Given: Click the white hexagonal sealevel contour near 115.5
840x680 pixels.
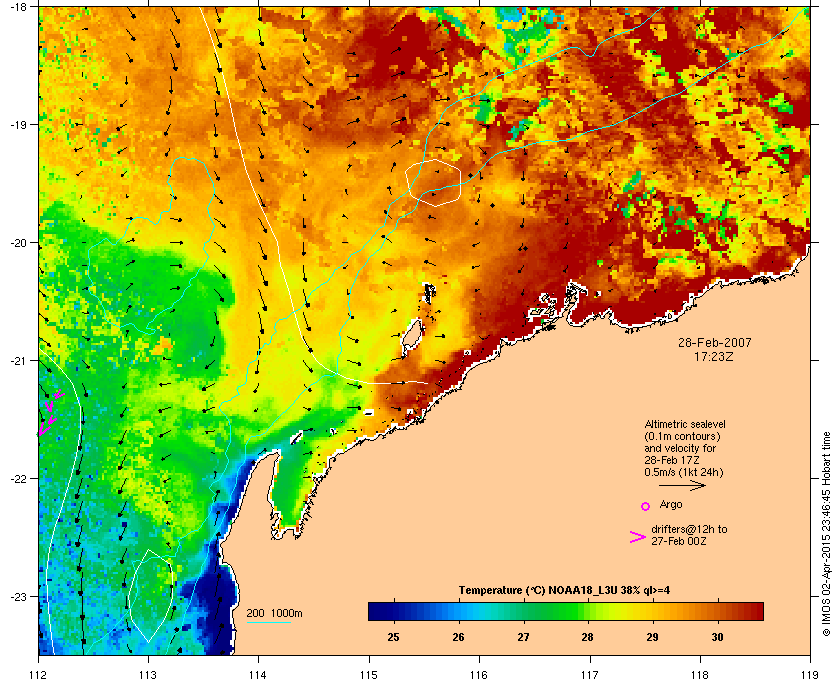Looking at the screenshot, I should tap(433, 183).
